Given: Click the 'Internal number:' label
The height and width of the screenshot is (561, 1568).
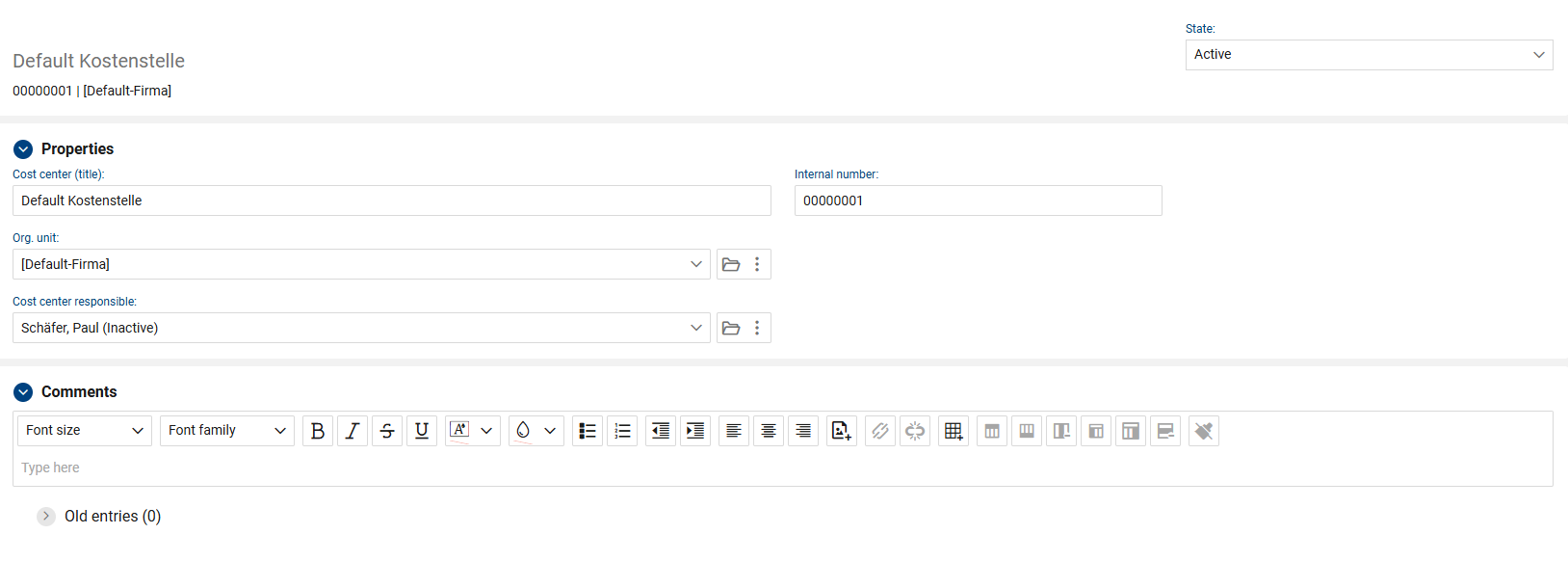Looking at the screenshot, I should (836, 174).
